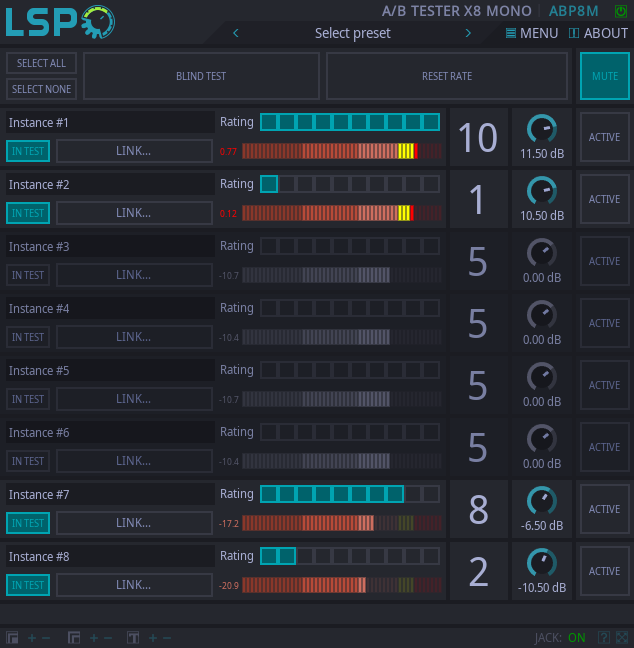634x648 pixels.
Task: Open the MENU
Action: click(x=532, y=33)
